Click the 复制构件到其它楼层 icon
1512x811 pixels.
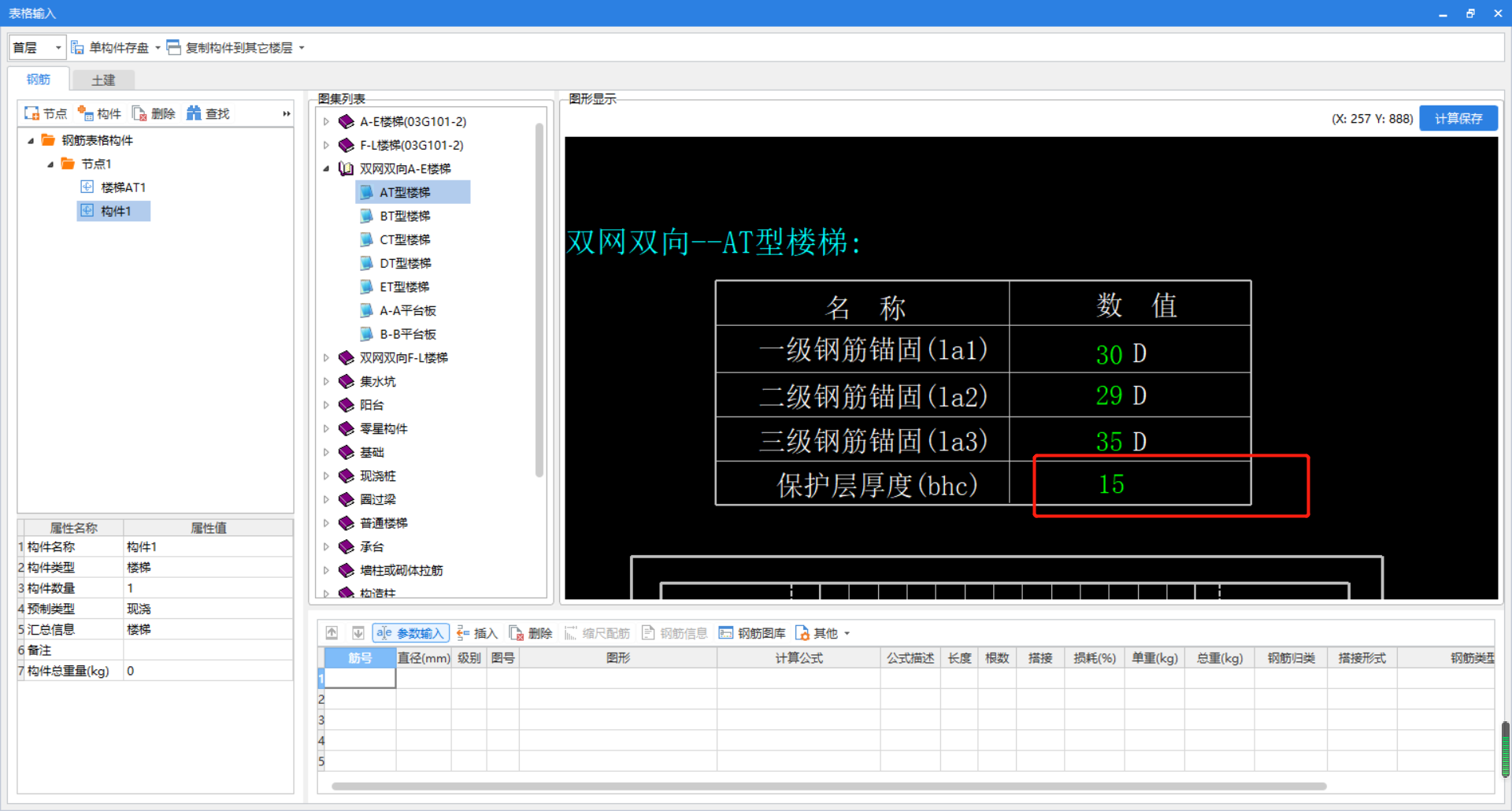pyautogui.click(x=174, y=47)
